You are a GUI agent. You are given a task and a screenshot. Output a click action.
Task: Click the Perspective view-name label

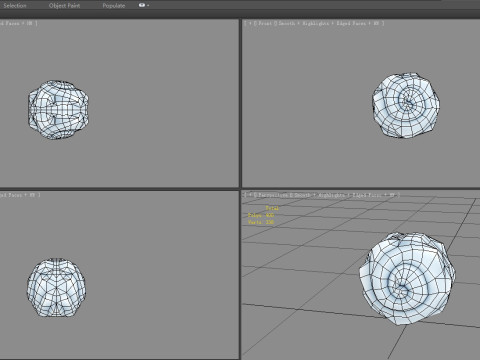tap(272, 195)
